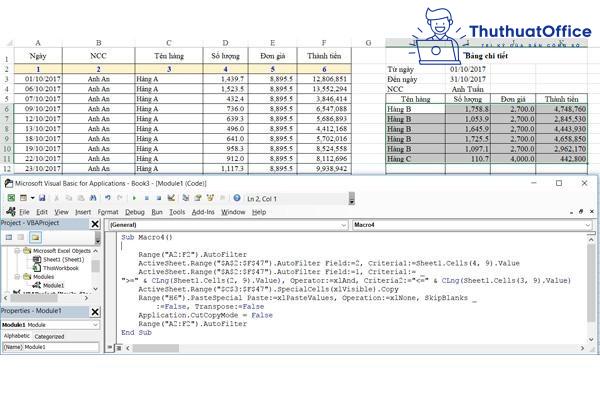Image resolution: width=600 pixels, height=400 pixels.
Task: Click View Object icon in Project panel
Action: [x=21, y=237]
